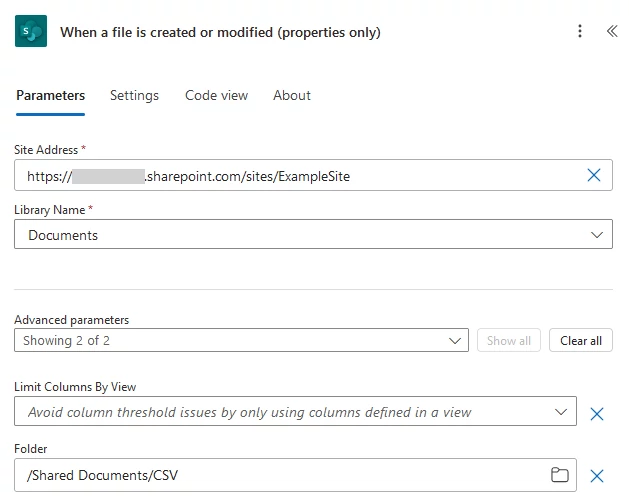Collapse the panel with double chevron

(612, 31)
